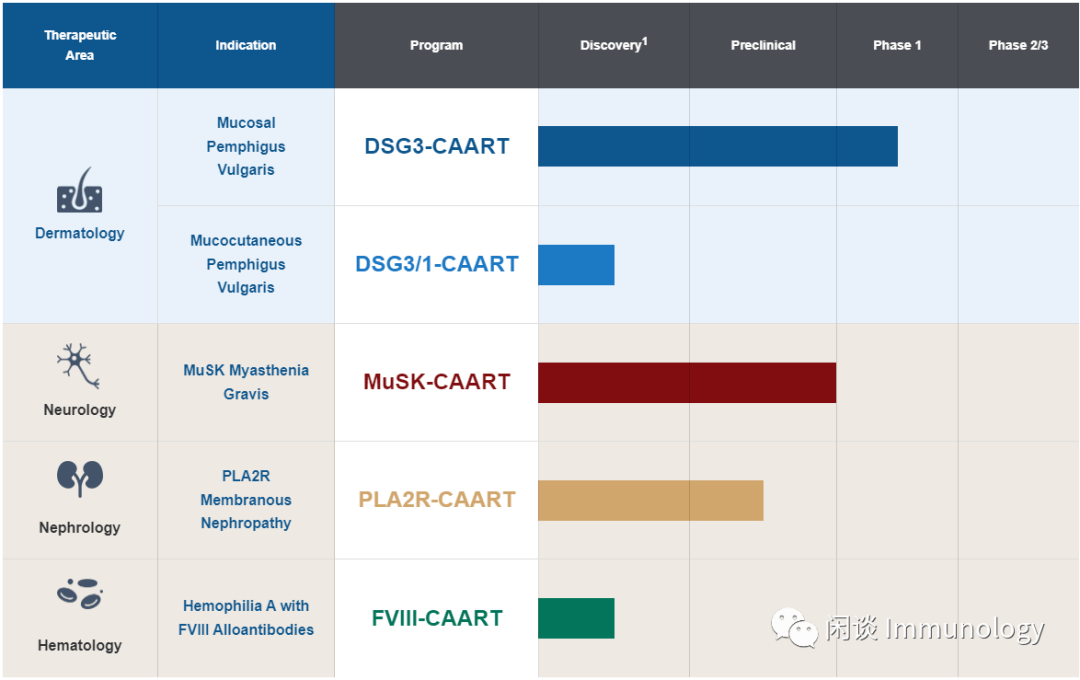Click the Neurology neuron icon
The height and width of the screenshot is (680, 1080).
pyautogui.click(x=78, y=366)
